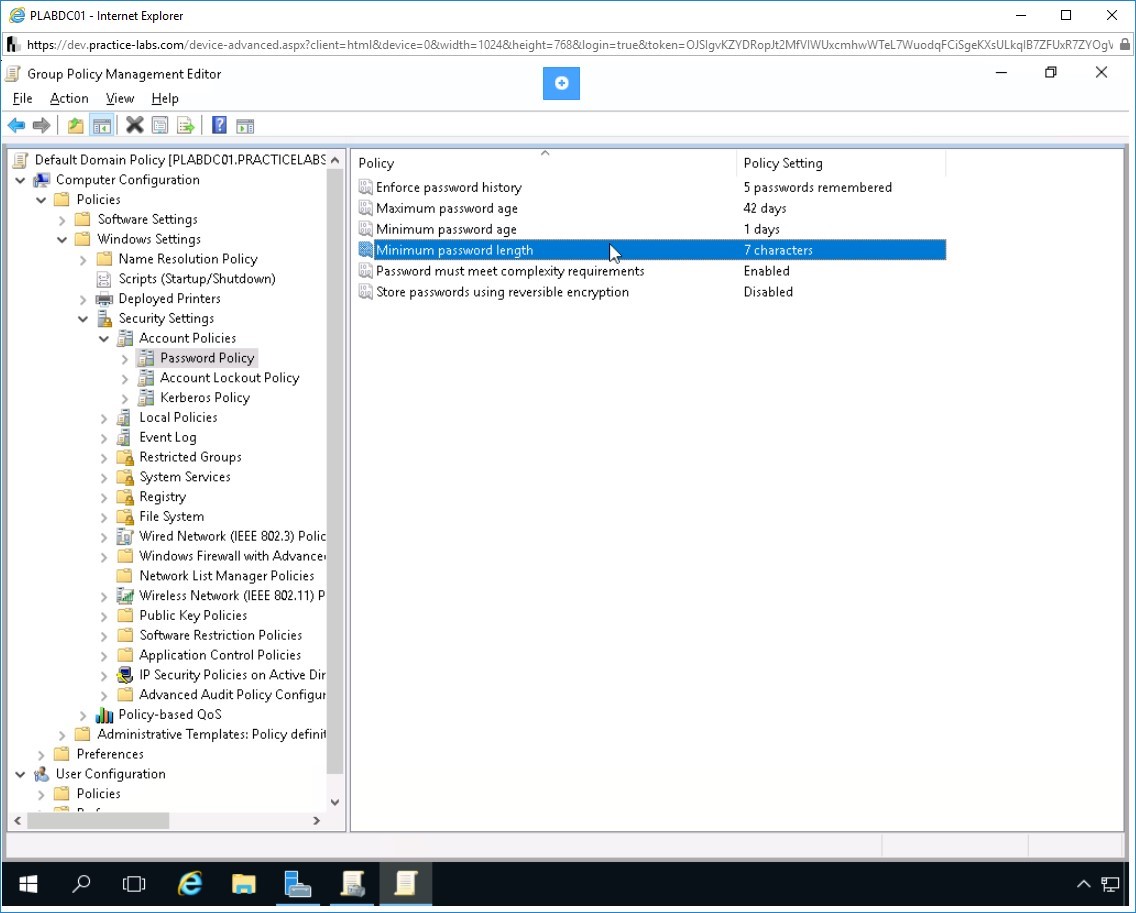
Task: Collapse the Account Policies node
Action: pyautogui.click(x=104, y=338)
